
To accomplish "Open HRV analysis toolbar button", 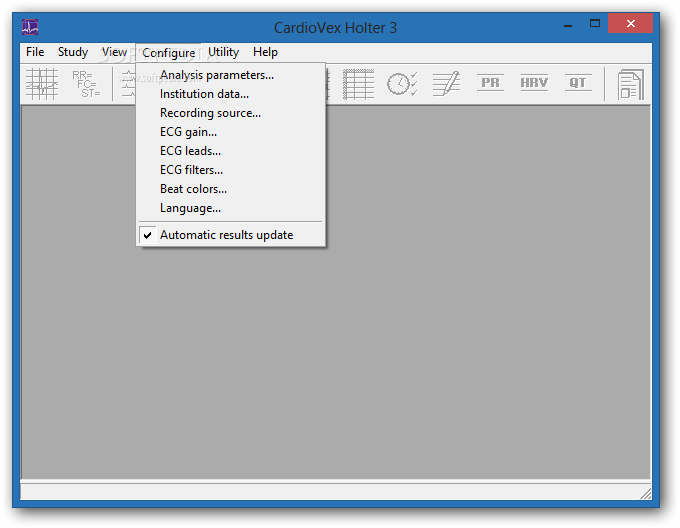I will [x=534, y=83].
